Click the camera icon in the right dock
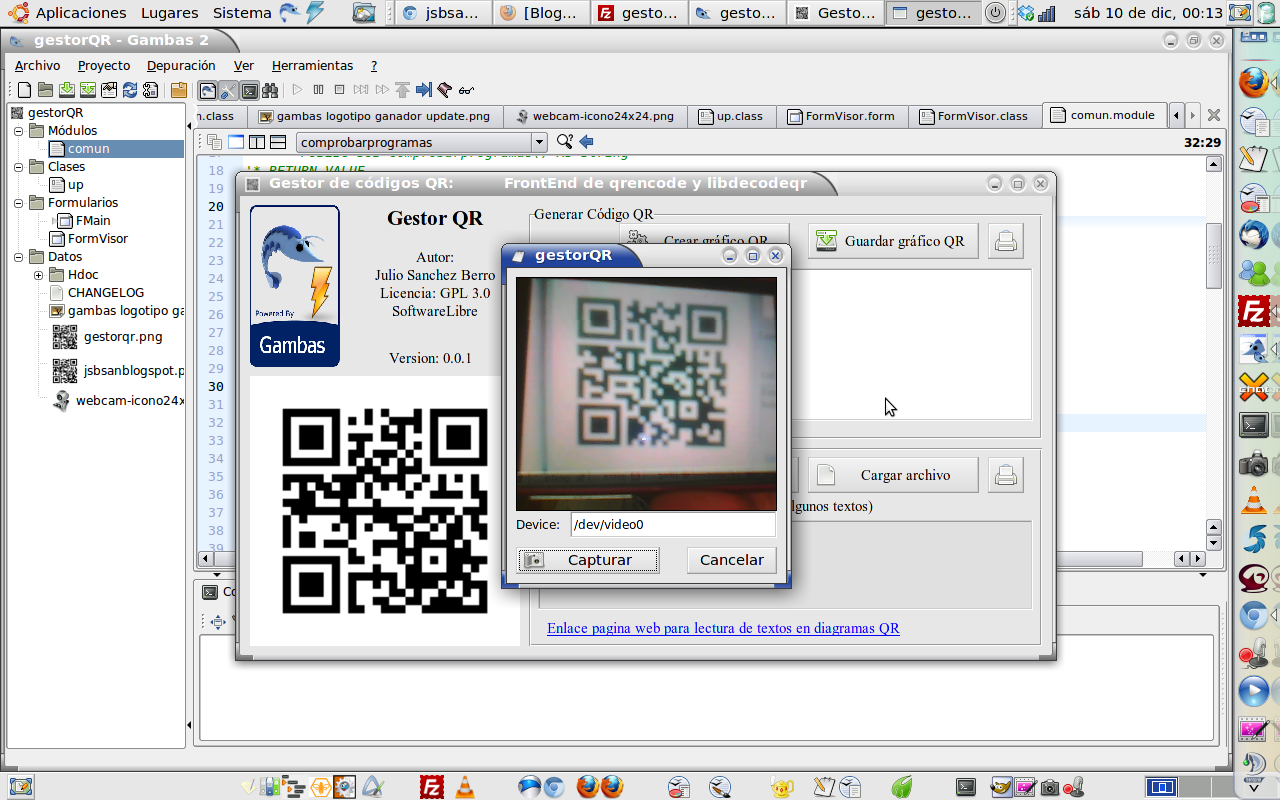 [1253, 463]
